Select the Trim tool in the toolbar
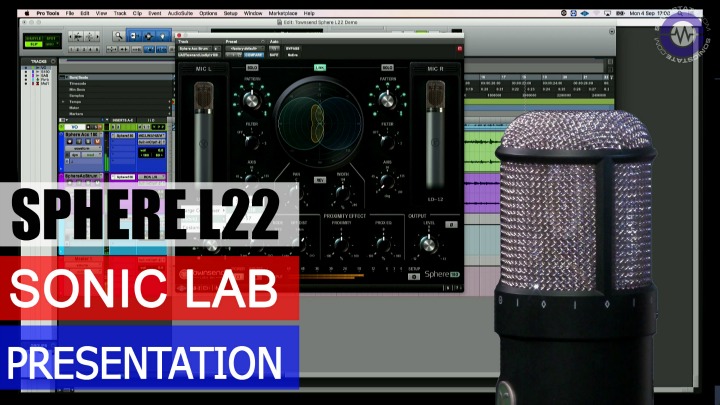The width and height of the screenshot is (720, 405). [134, 36]
